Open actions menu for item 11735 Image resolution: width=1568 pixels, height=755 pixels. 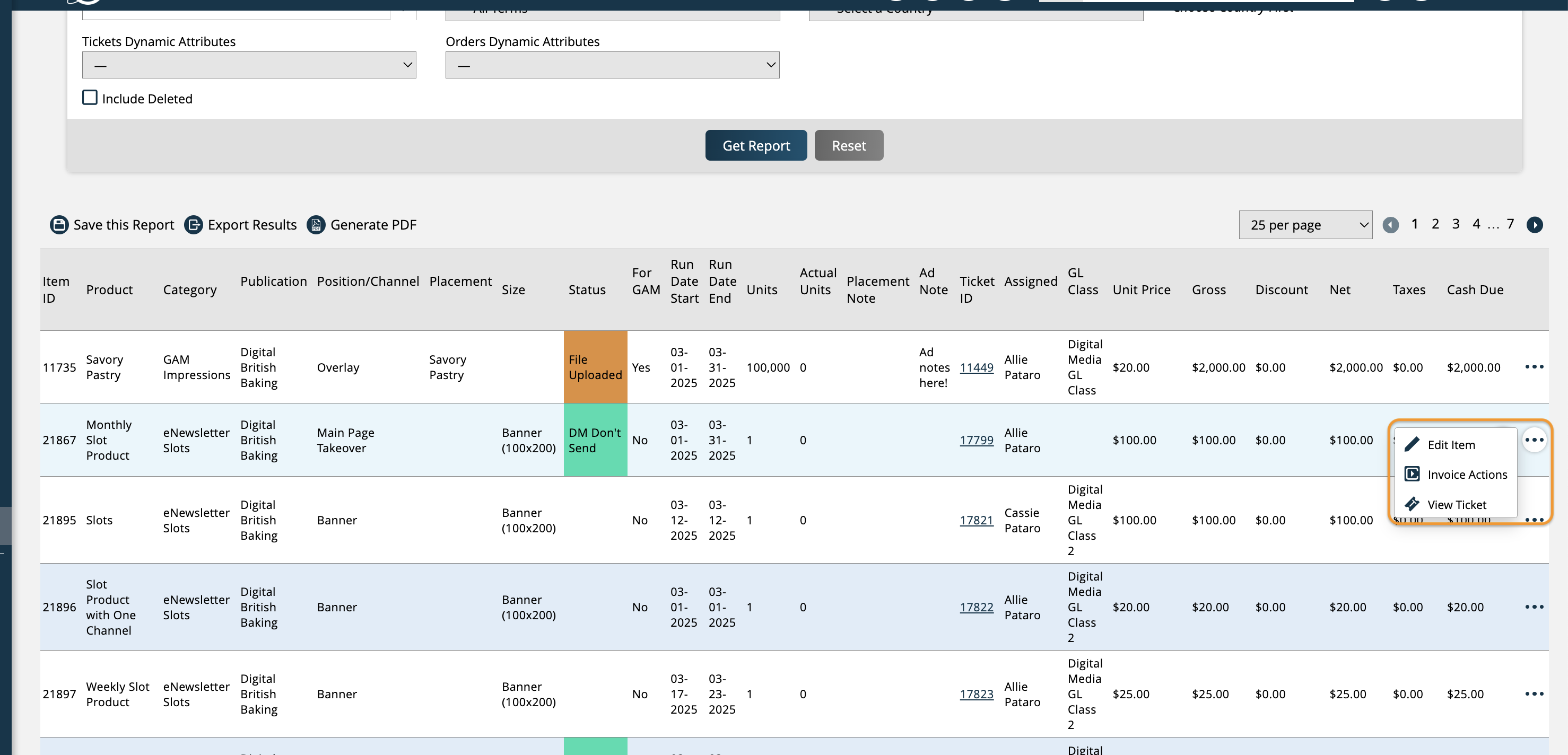click(1534, 367)
